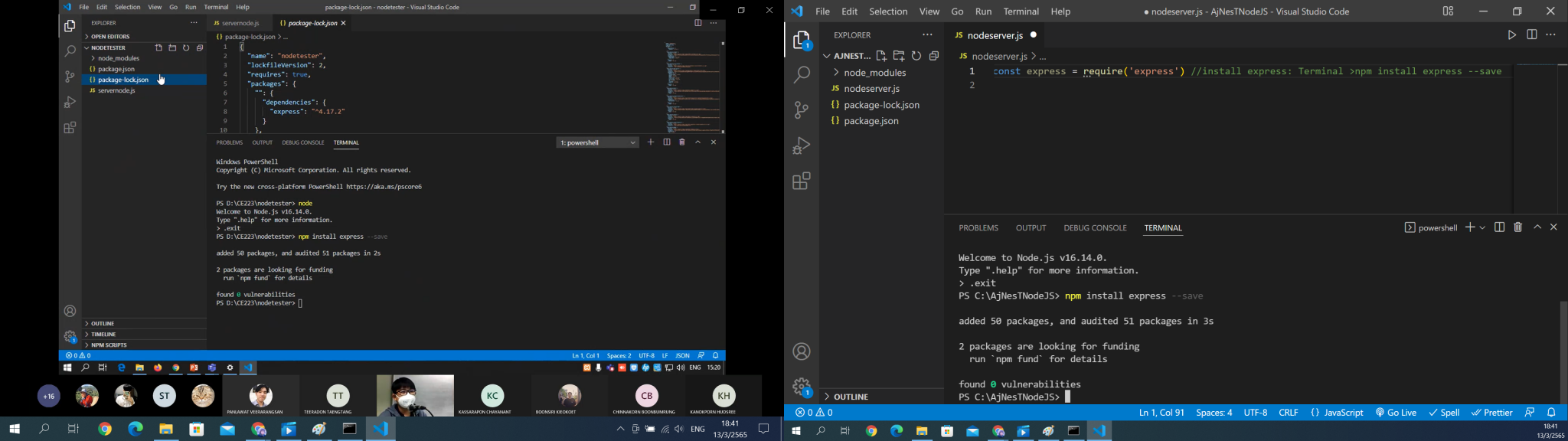This screenshot has width=1568, height=441.
Task: Click New Folder icon beside the AJNEST folder
Action: tap(899, 56)
